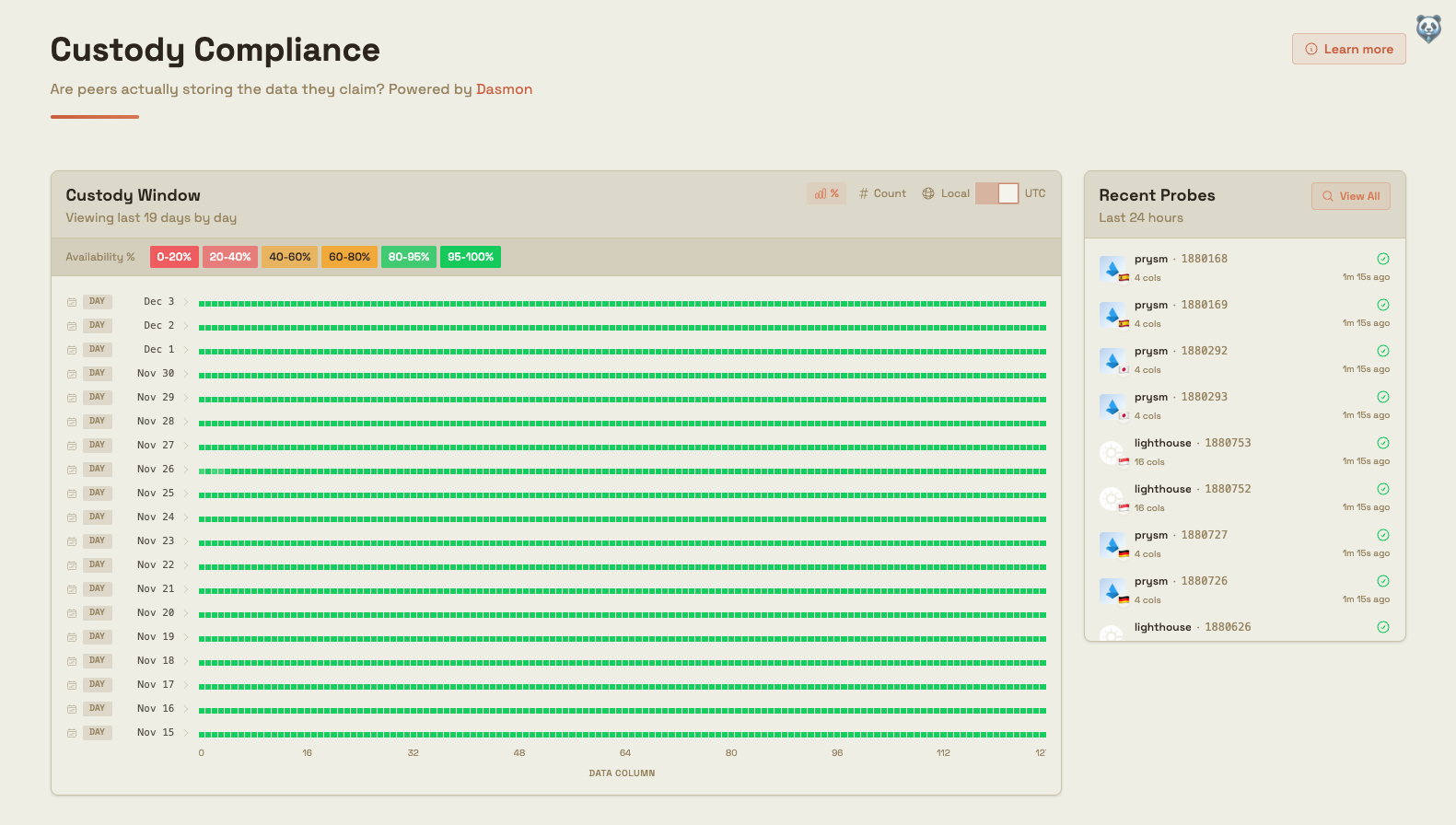Image resolution: width=1456 pixels, height=825 pixels.
Task: Expand the Nov 19 row chevron
Action: pos(186,637)
